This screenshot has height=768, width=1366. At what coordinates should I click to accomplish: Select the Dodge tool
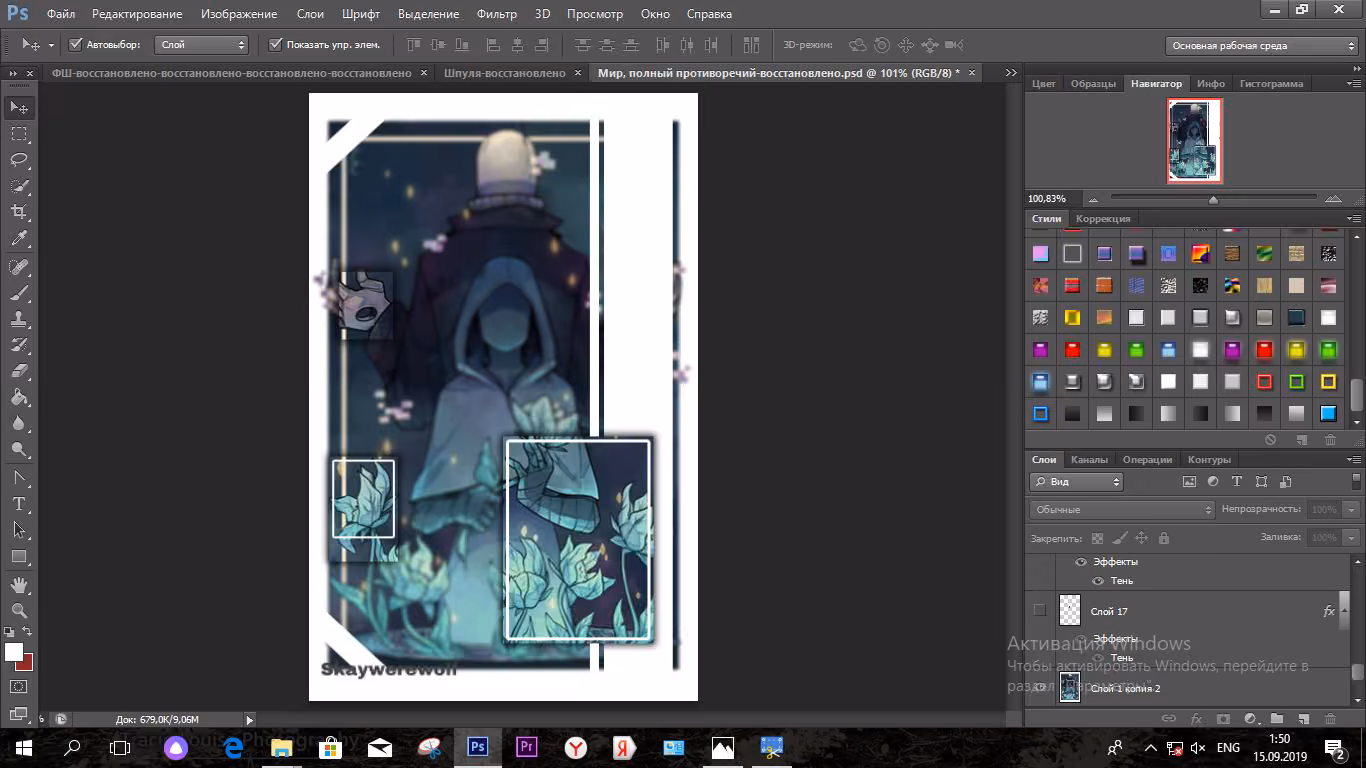(19, 450)
